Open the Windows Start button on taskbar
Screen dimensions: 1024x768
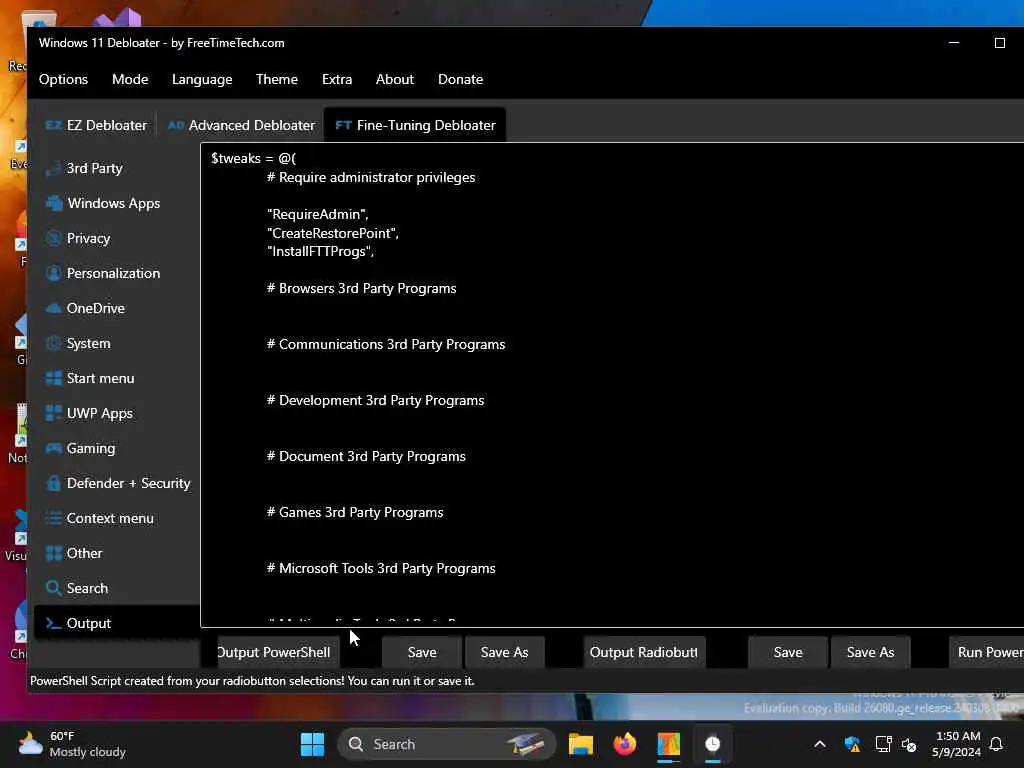click(312, 744)
